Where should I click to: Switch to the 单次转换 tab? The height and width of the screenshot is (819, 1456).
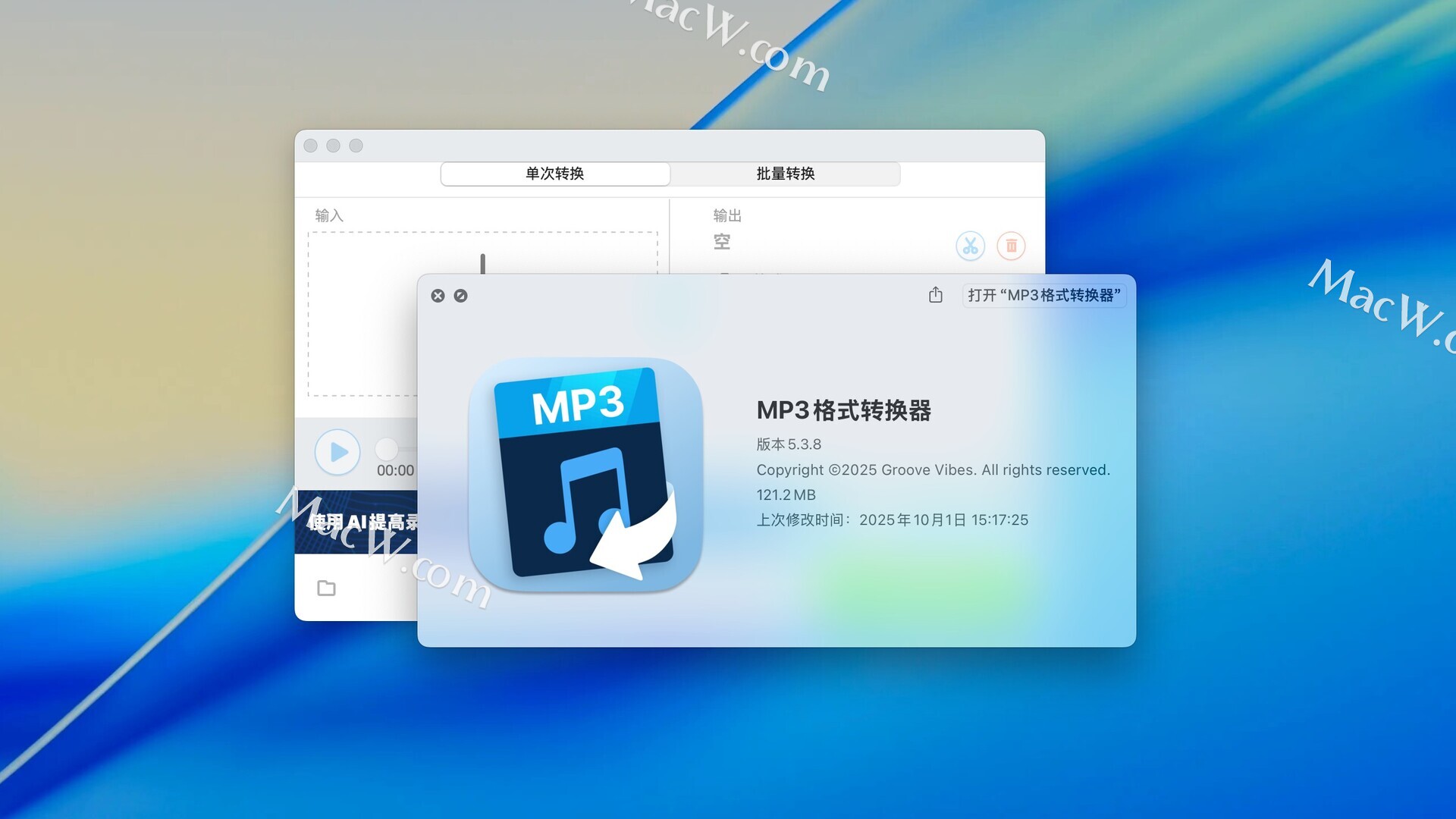click(555, 174)
